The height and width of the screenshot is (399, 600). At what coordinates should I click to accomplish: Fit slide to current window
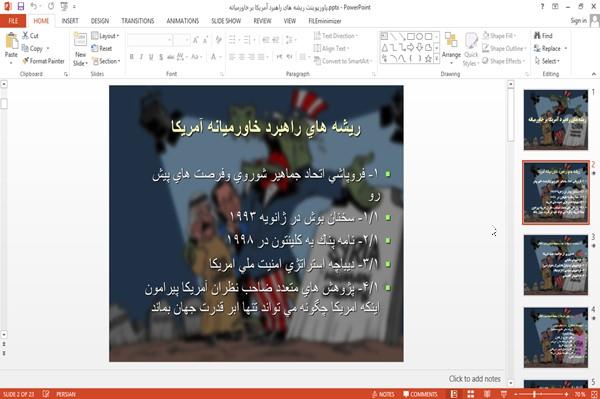594,394
